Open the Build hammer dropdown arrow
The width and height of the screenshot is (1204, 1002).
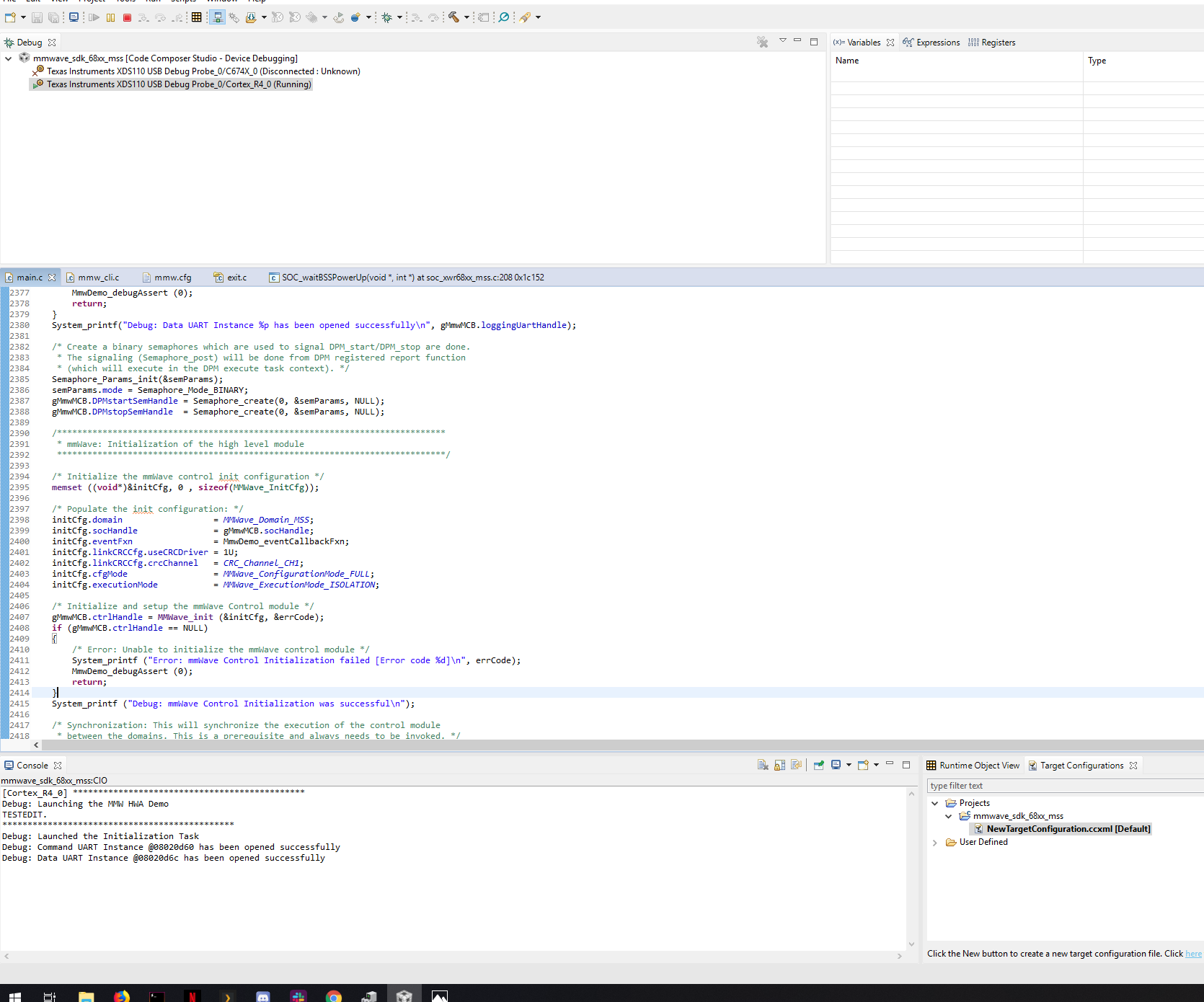[466, 17]
